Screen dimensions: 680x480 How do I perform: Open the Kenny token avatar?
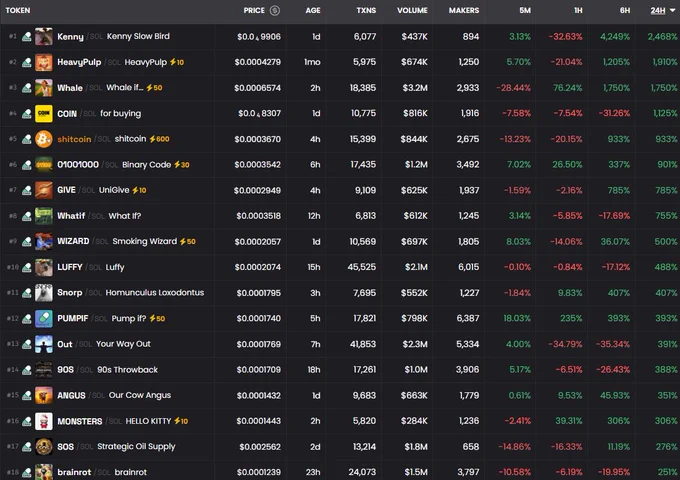tap(44, 36)
